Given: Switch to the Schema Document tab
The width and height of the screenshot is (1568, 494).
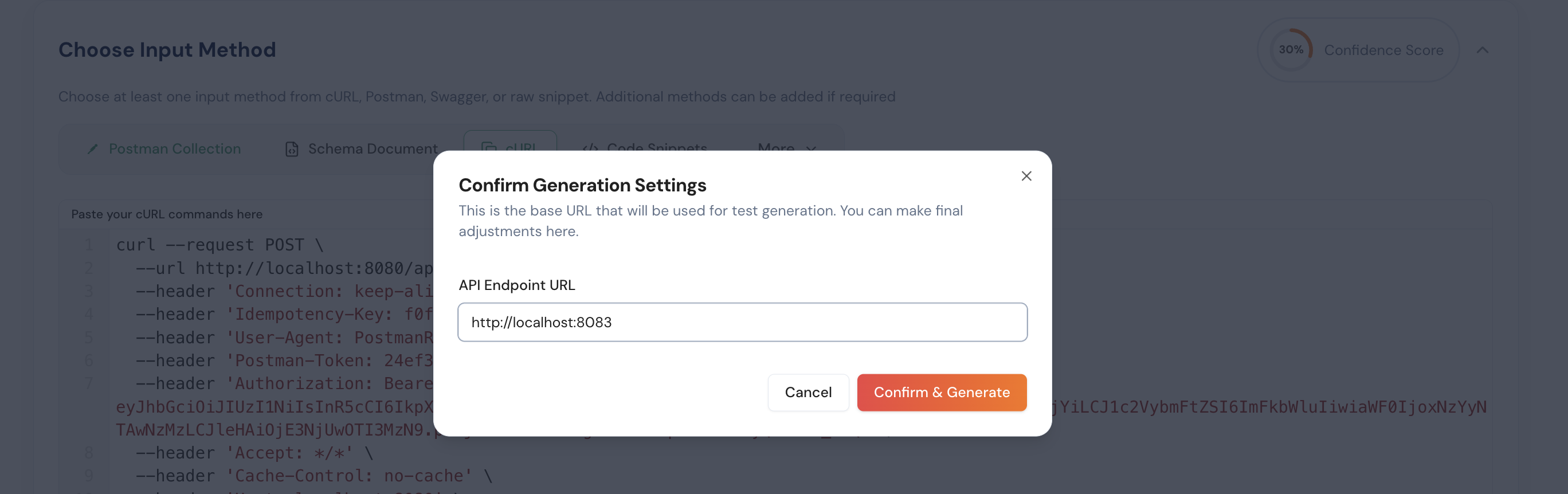Looking at the screenshot, I should coord(361,149).
